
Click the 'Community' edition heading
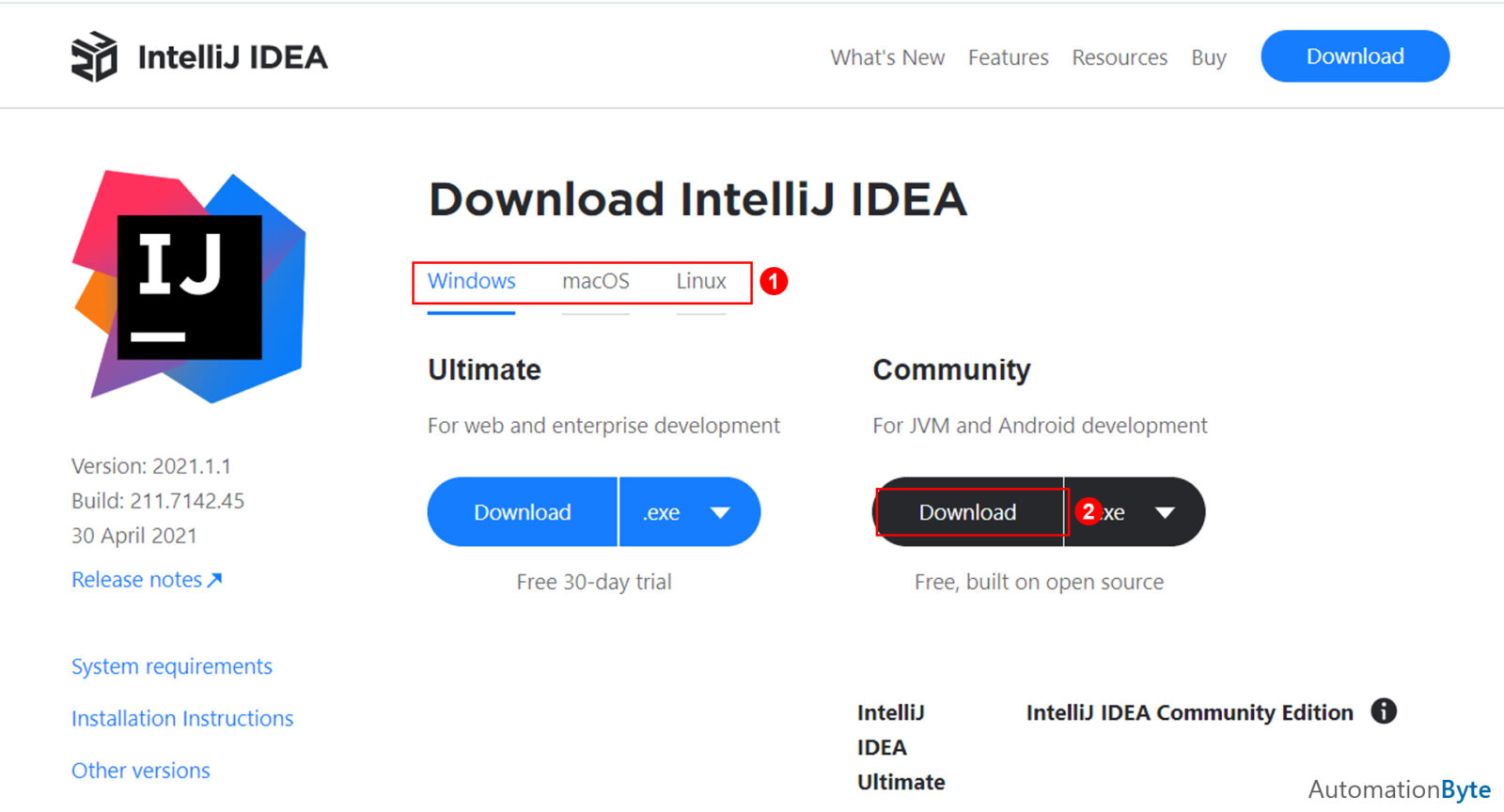[x=951, y=369]
